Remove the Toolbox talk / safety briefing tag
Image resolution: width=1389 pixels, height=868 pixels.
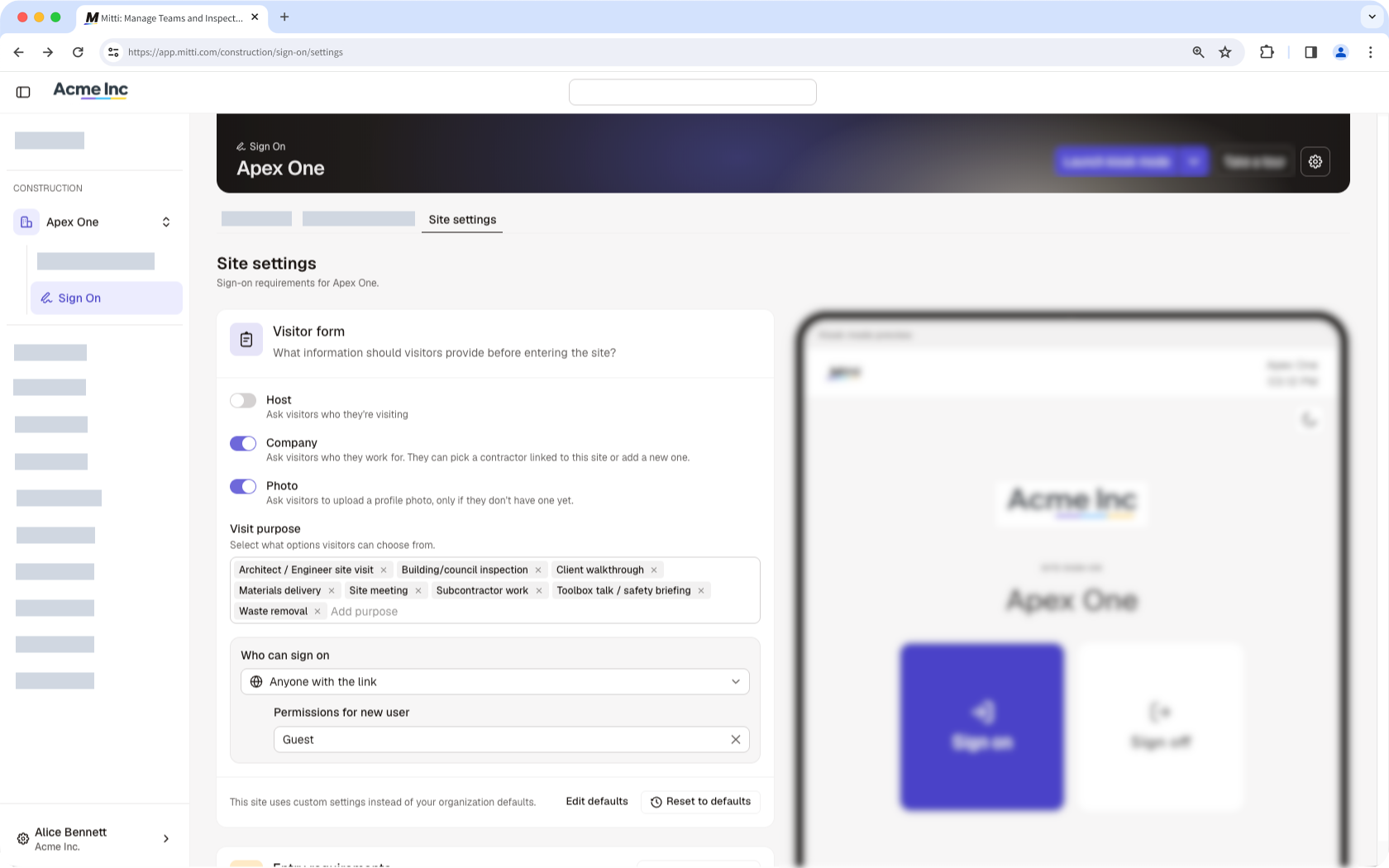pos(701,591)
